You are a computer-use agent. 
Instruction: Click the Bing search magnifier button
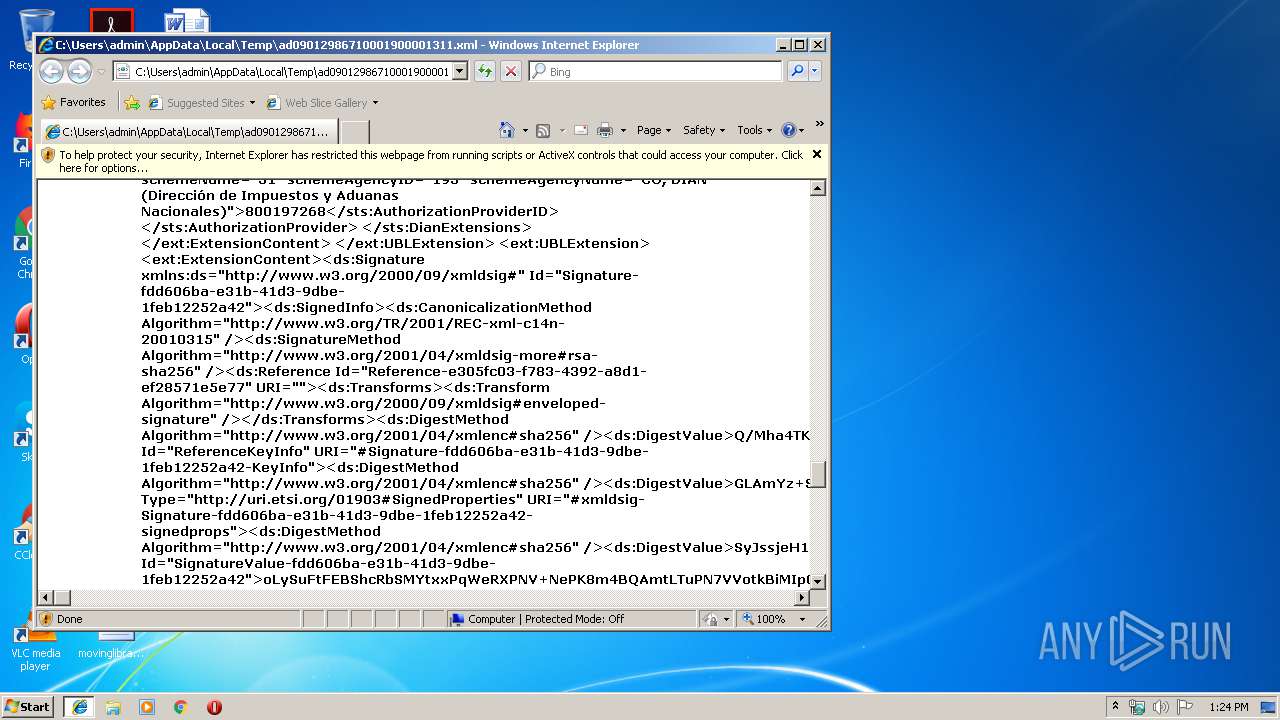coord(797,71)
